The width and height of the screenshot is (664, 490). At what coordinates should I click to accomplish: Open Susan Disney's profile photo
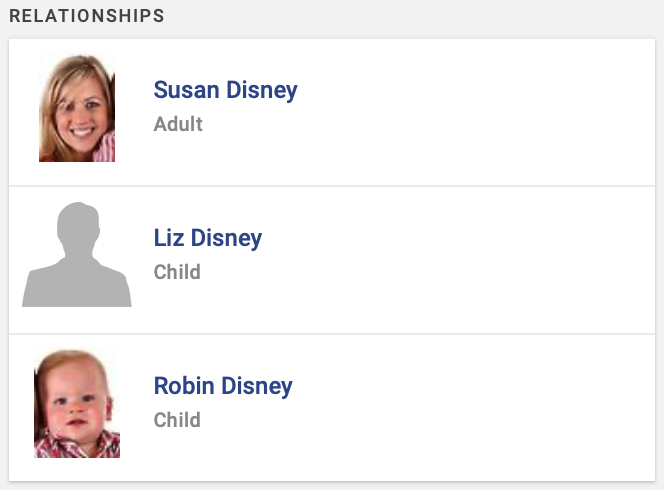pyautogui.click(x=77, y=108)
